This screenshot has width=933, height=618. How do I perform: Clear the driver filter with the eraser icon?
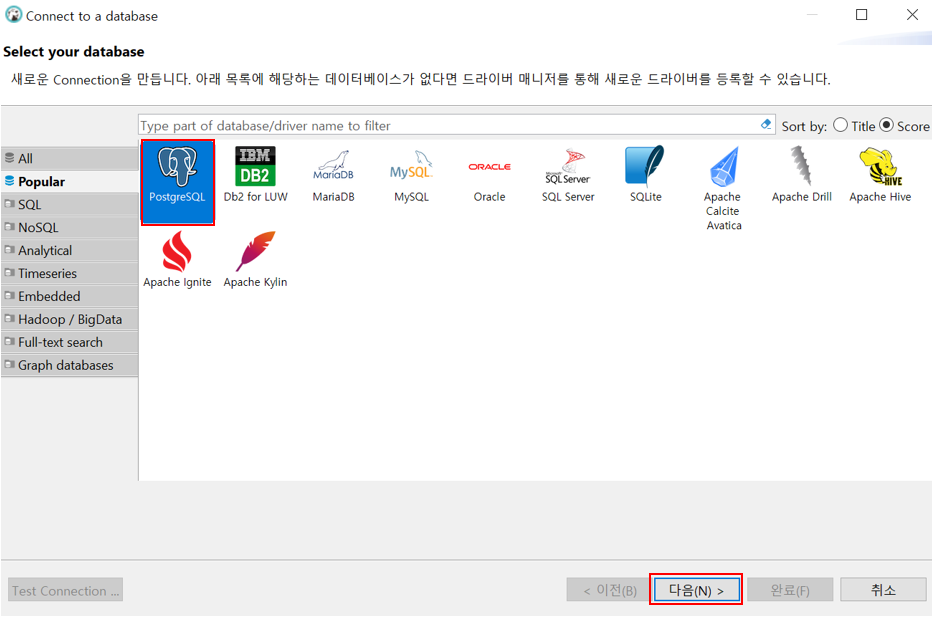[x=766, y=124]
